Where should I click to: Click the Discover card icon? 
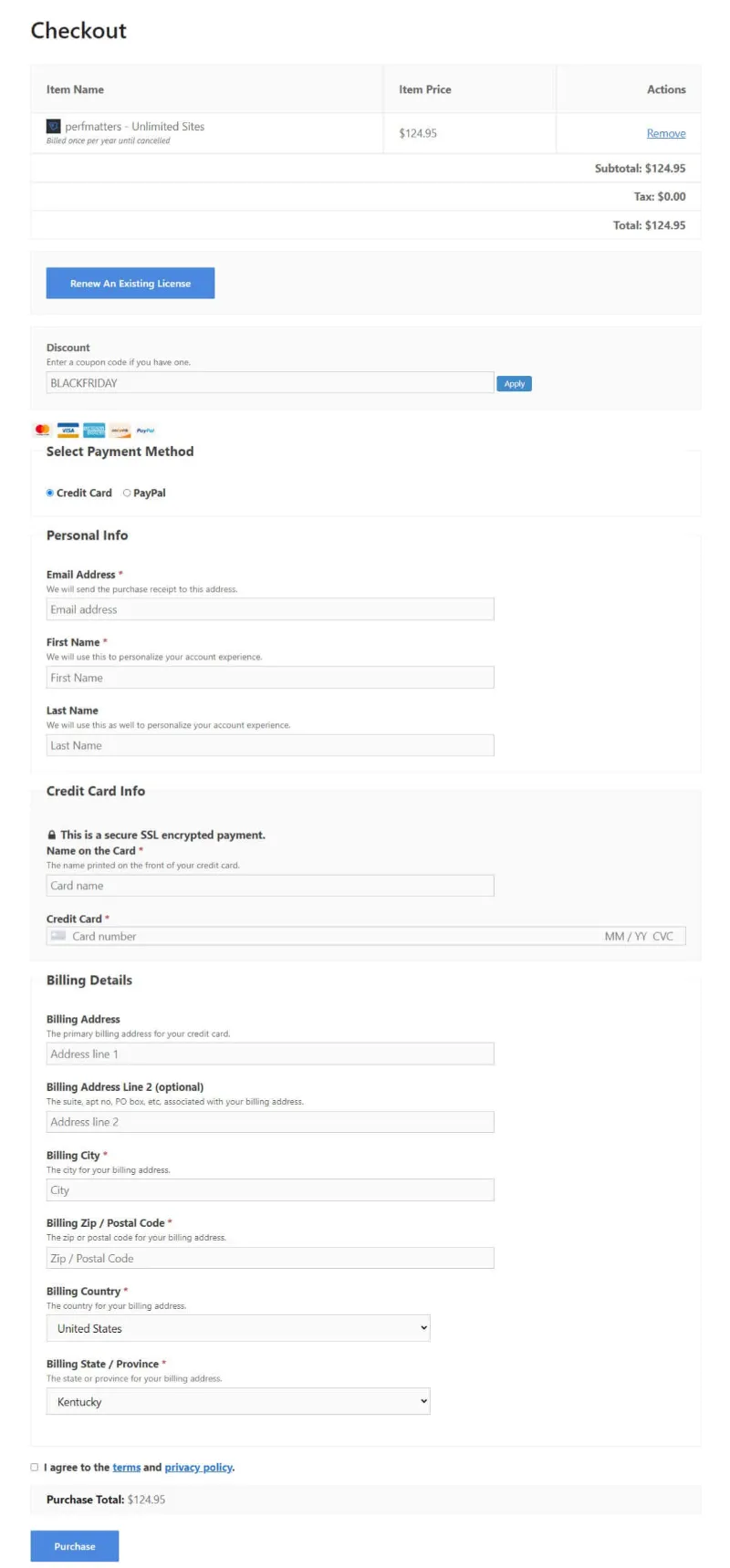[120, 430]
